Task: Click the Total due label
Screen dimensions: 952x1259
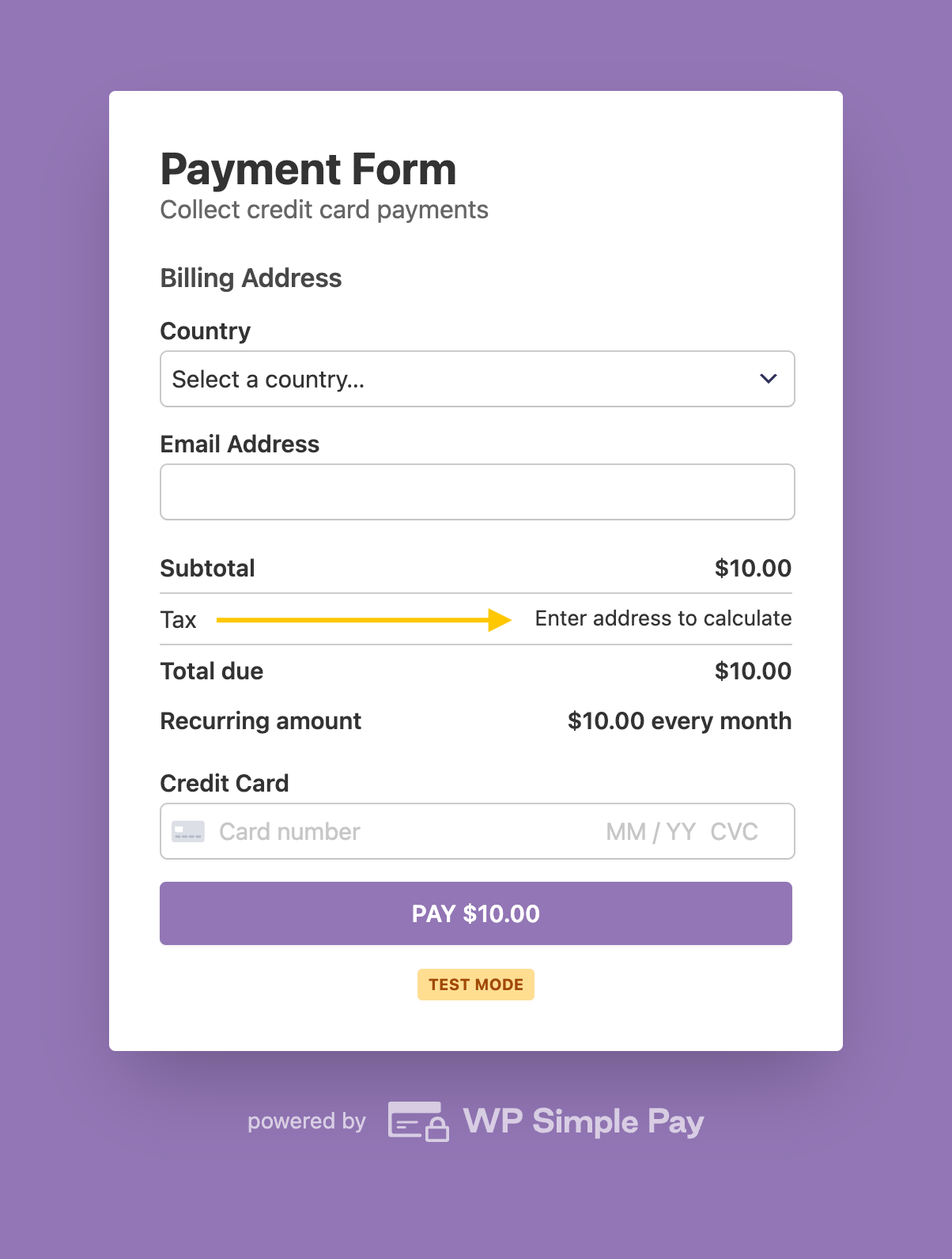Action: click(x=211, y=671)
